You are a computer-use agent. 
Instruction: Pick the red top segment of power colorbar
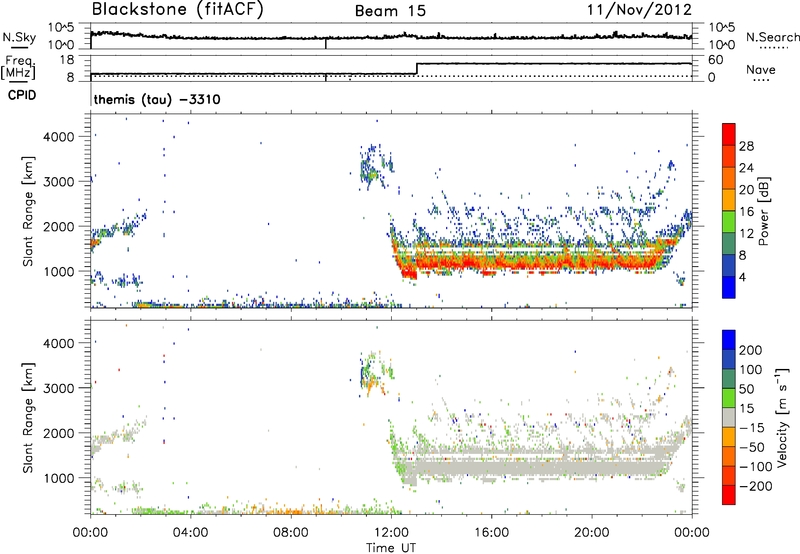point(729,135)
